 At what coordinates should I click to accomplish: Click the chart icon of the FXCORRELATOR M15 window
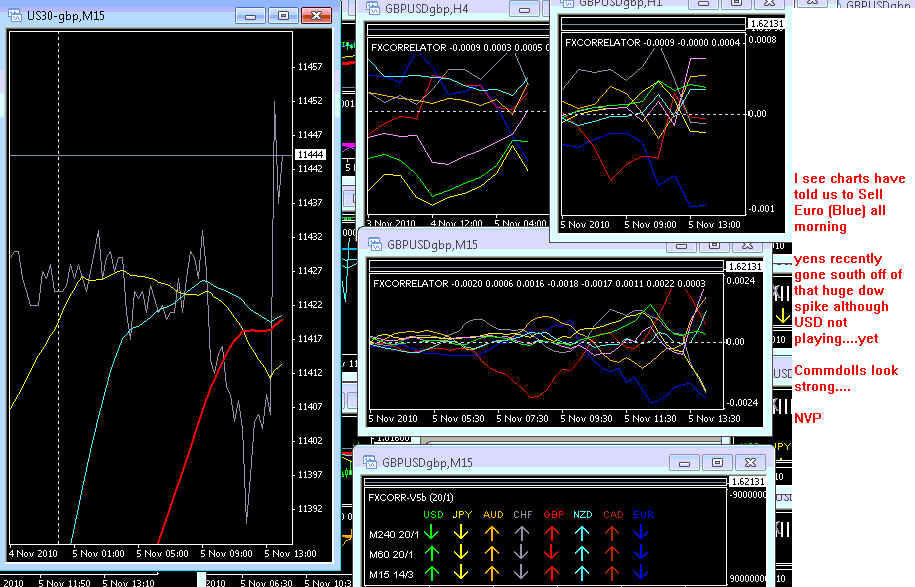375,244
